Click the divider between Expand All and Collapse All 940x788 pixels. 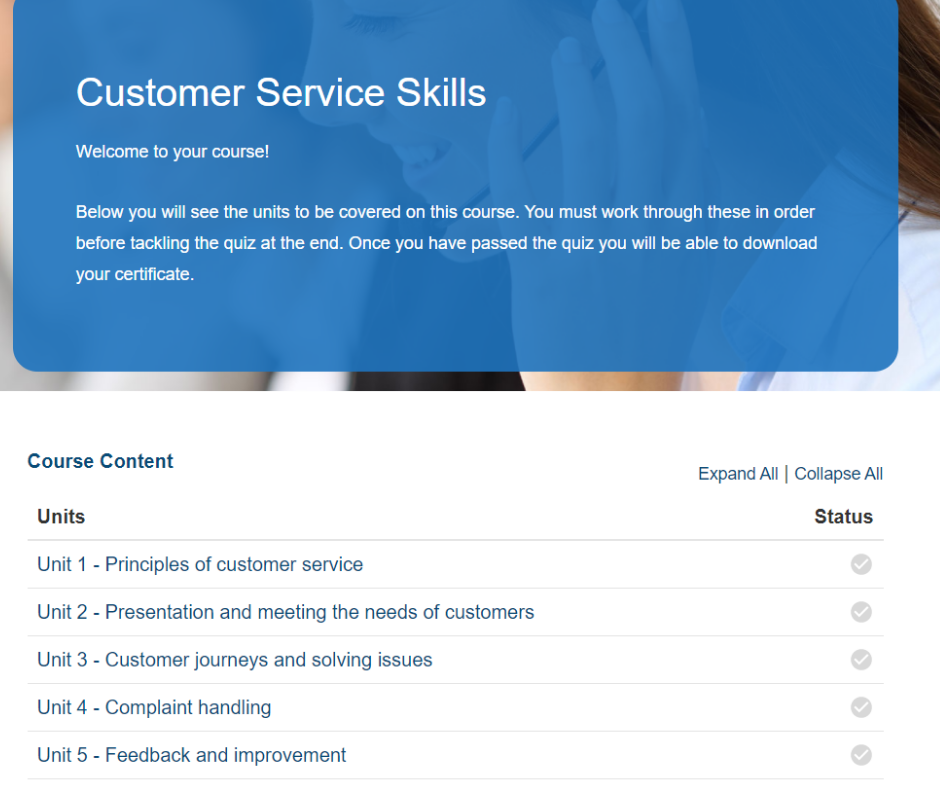(786, 474)
